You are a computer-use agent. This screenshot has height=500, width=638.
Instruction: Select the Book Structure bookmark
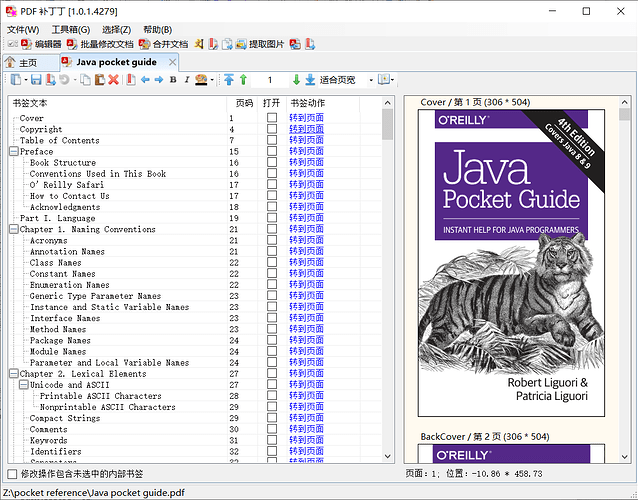click(63, 162)
